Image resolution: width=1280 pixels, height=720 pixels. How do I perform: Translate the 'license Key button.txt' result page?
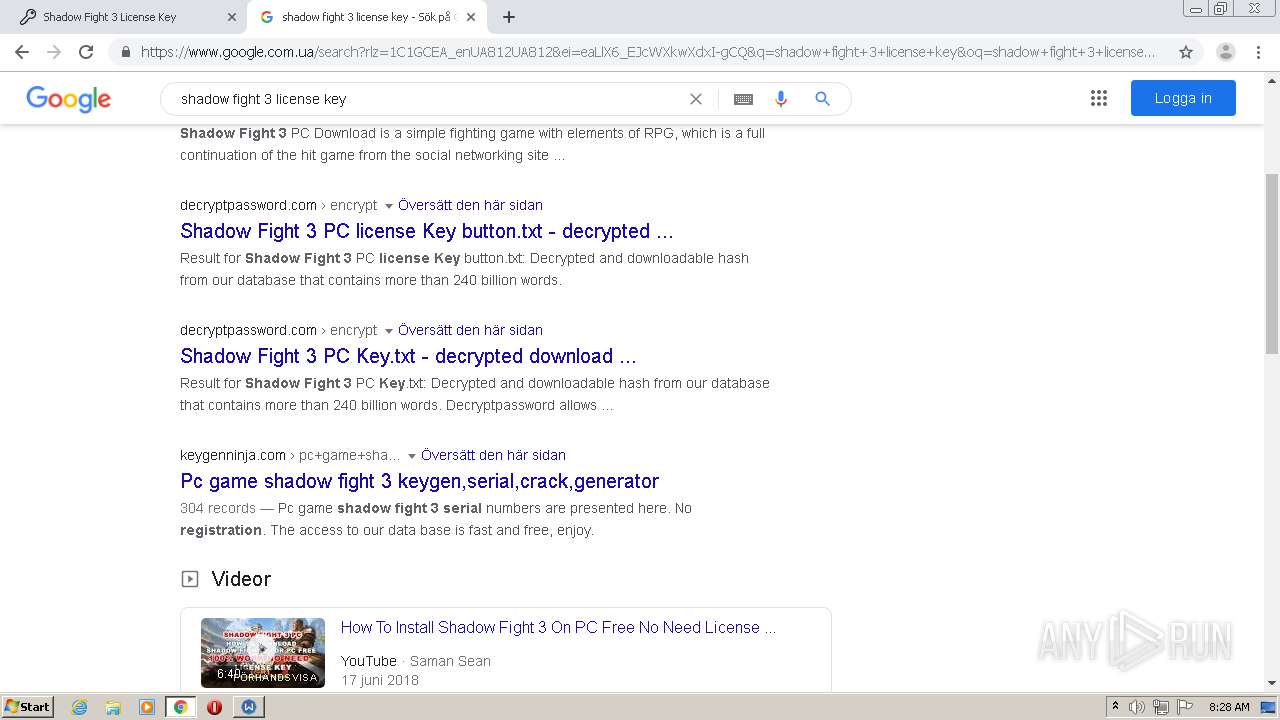pos(470,205)
